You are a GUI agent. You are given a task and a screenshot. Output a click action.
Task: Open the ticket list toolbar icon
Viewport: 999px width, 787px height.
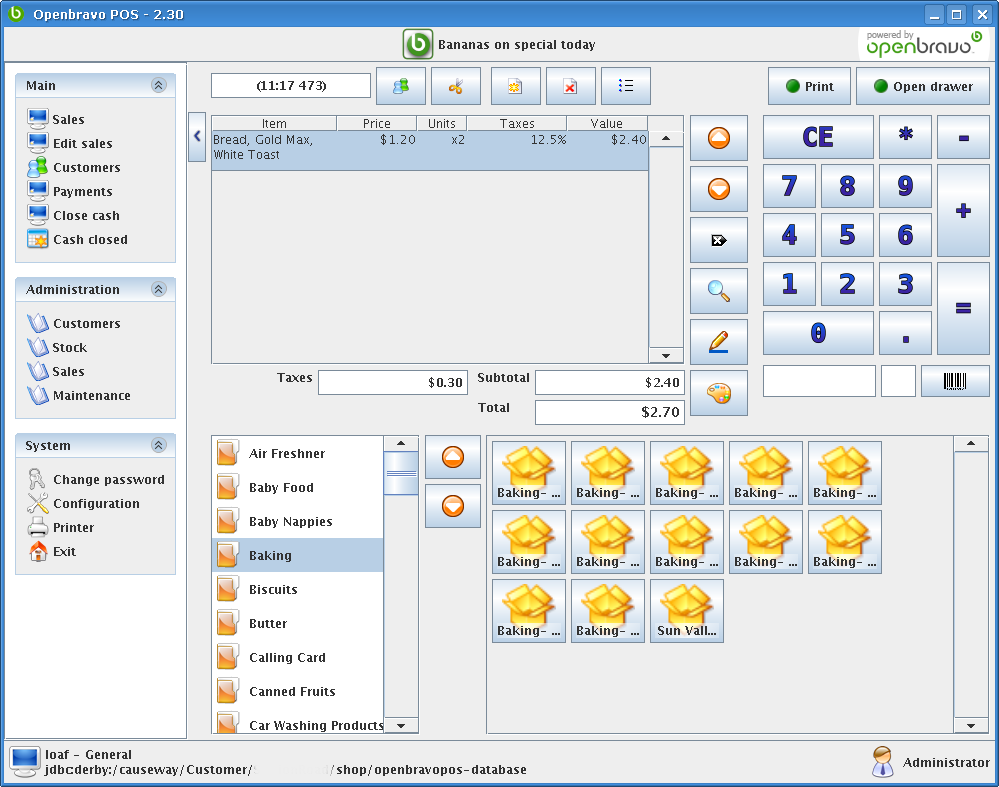[x=626, y=86]
